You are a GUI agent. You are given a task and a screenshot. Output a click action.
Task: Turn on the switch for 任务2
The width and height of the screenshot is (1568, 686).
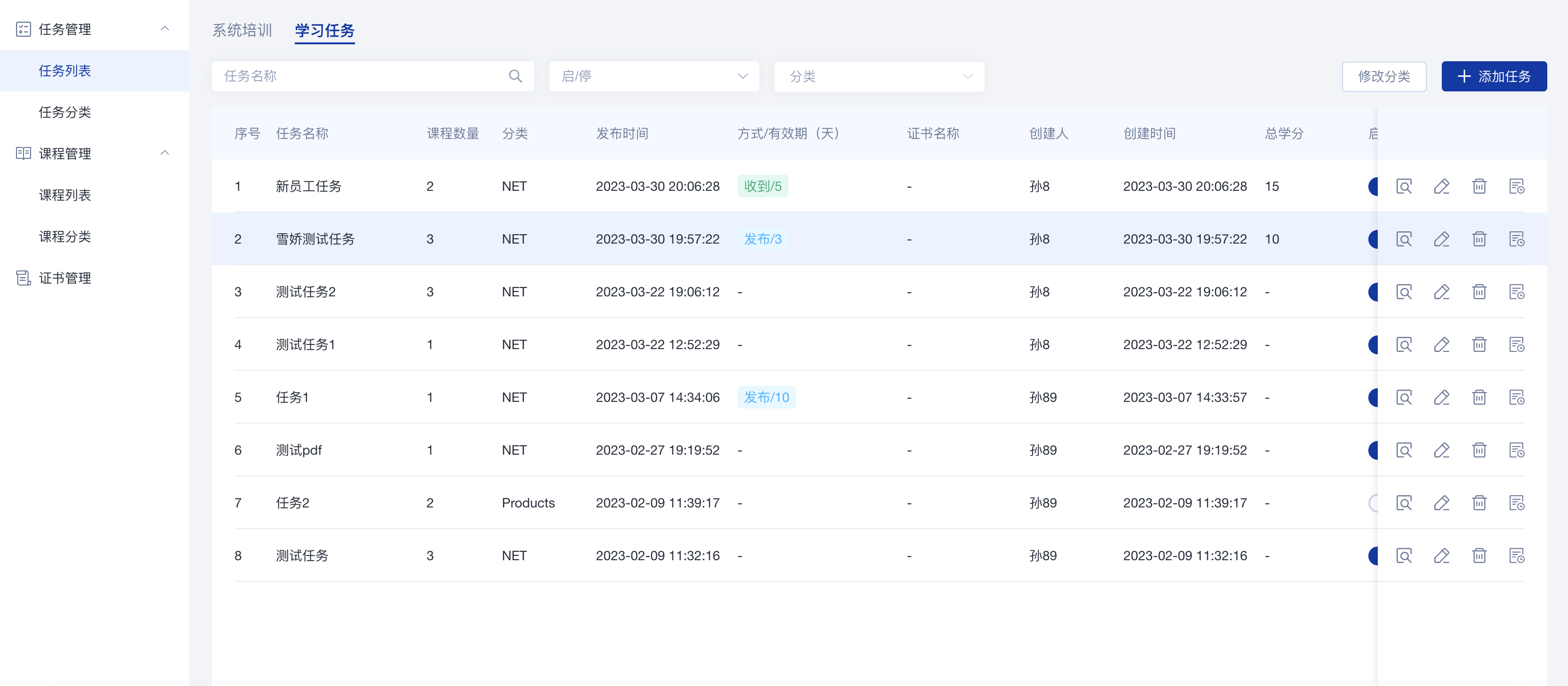pos(1373,503)
